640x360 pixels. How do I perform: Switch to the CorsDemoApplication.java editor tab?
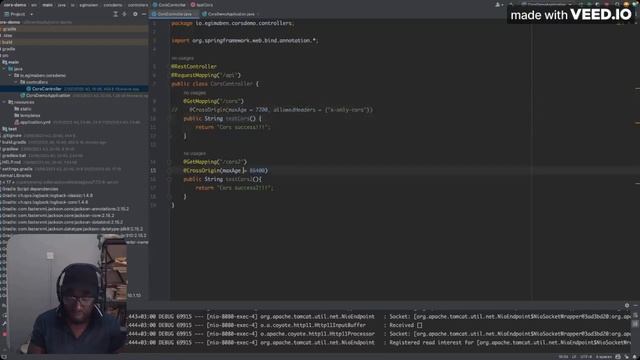click(229, 14)
